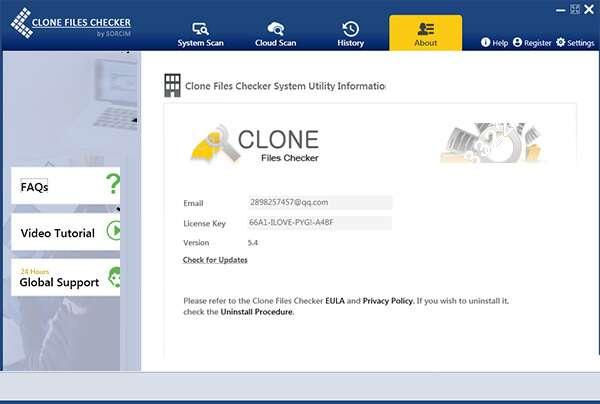Click the Check for Updates link
The height and width of the screenshot is (404, 600).
(215, 260)
